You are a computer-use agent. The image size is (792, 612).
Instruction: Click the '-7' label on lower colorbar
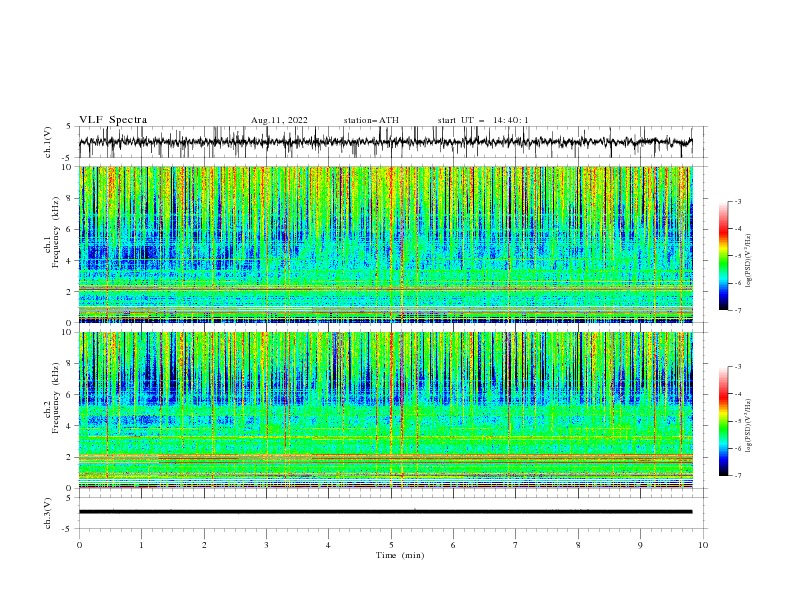point(737,475)
